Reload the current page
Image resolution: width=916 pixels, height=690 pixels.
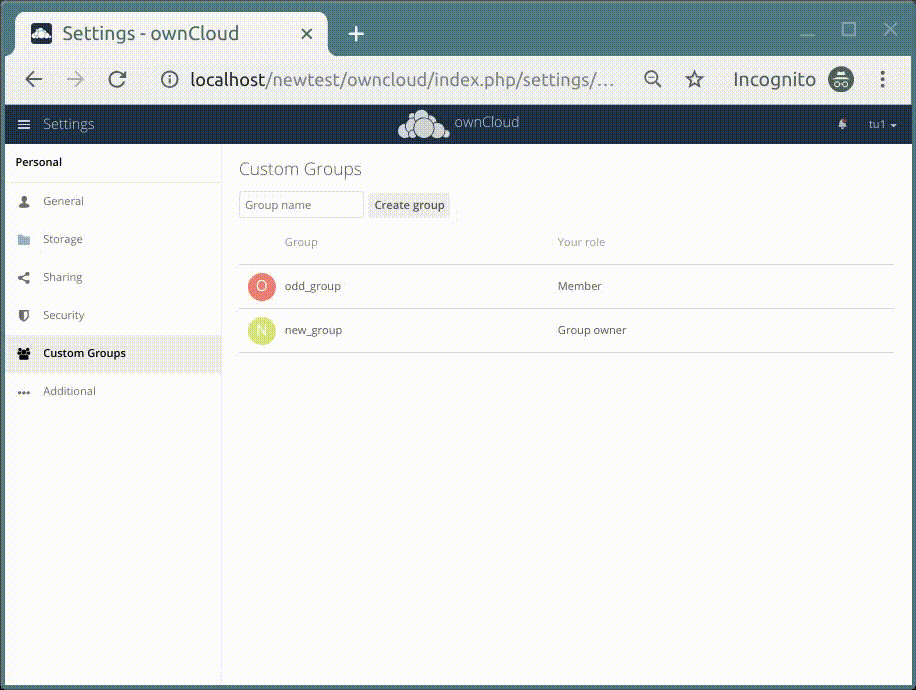pos(117,79)
